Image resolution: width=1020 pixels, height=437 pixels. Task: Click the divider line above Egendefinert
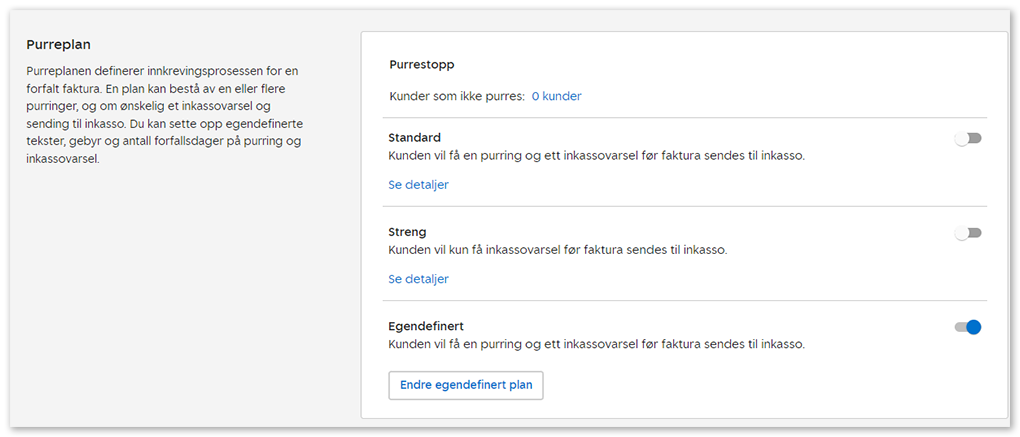click(686, 301)
